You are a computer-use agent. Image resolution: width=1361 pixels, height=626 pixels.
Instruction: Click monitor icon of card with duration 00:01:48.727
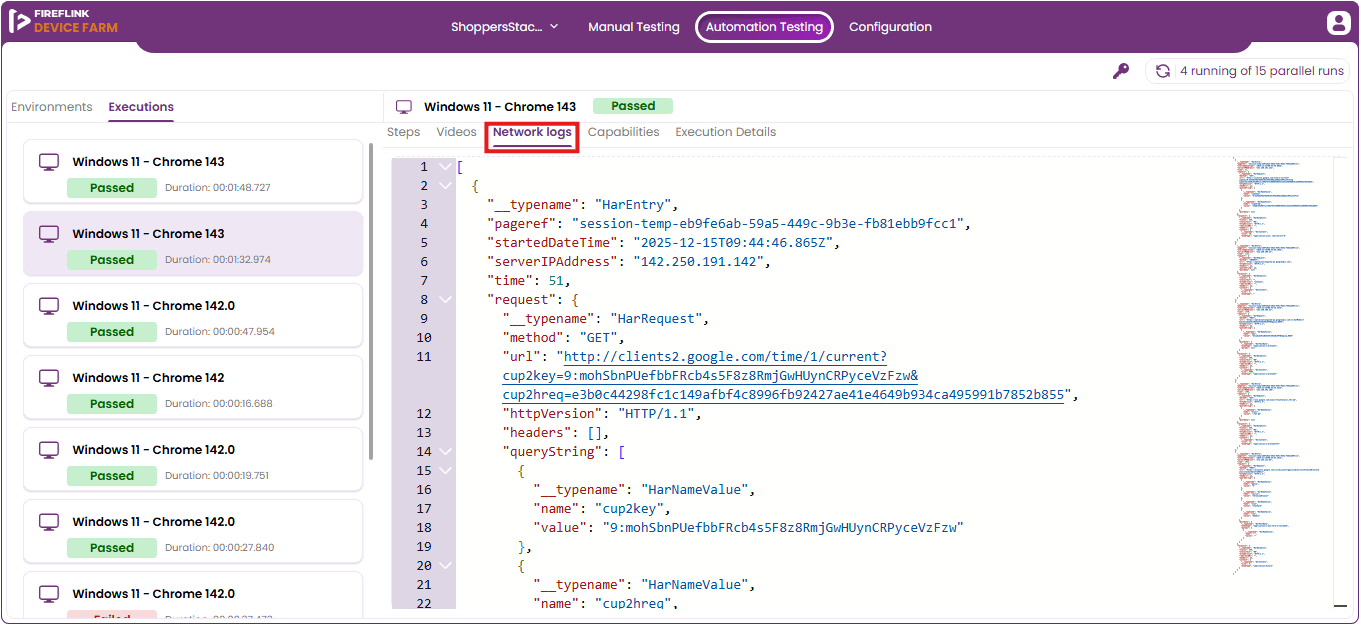pos(48,162)
